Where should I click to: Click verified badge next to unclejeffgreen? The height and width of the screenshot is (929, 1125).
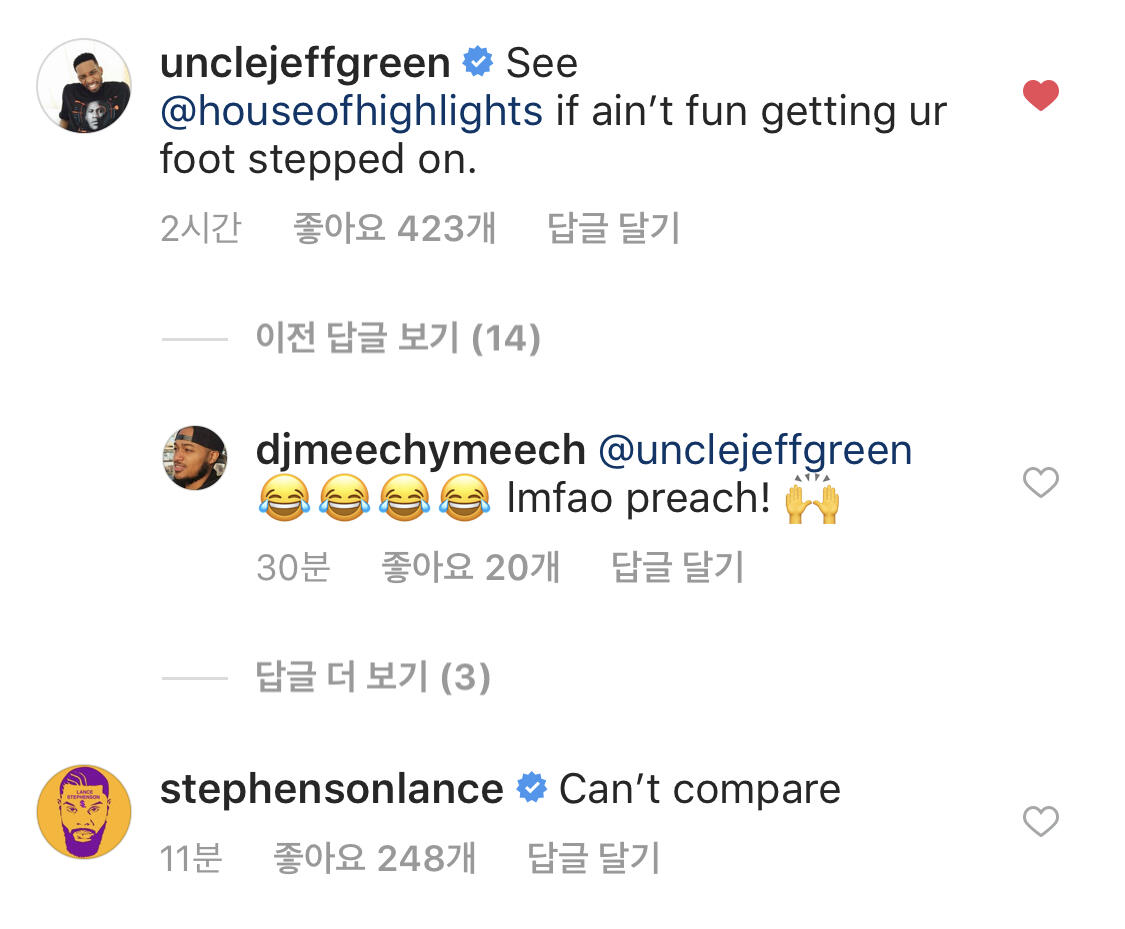pyautogui.click(x=478, y=64)
